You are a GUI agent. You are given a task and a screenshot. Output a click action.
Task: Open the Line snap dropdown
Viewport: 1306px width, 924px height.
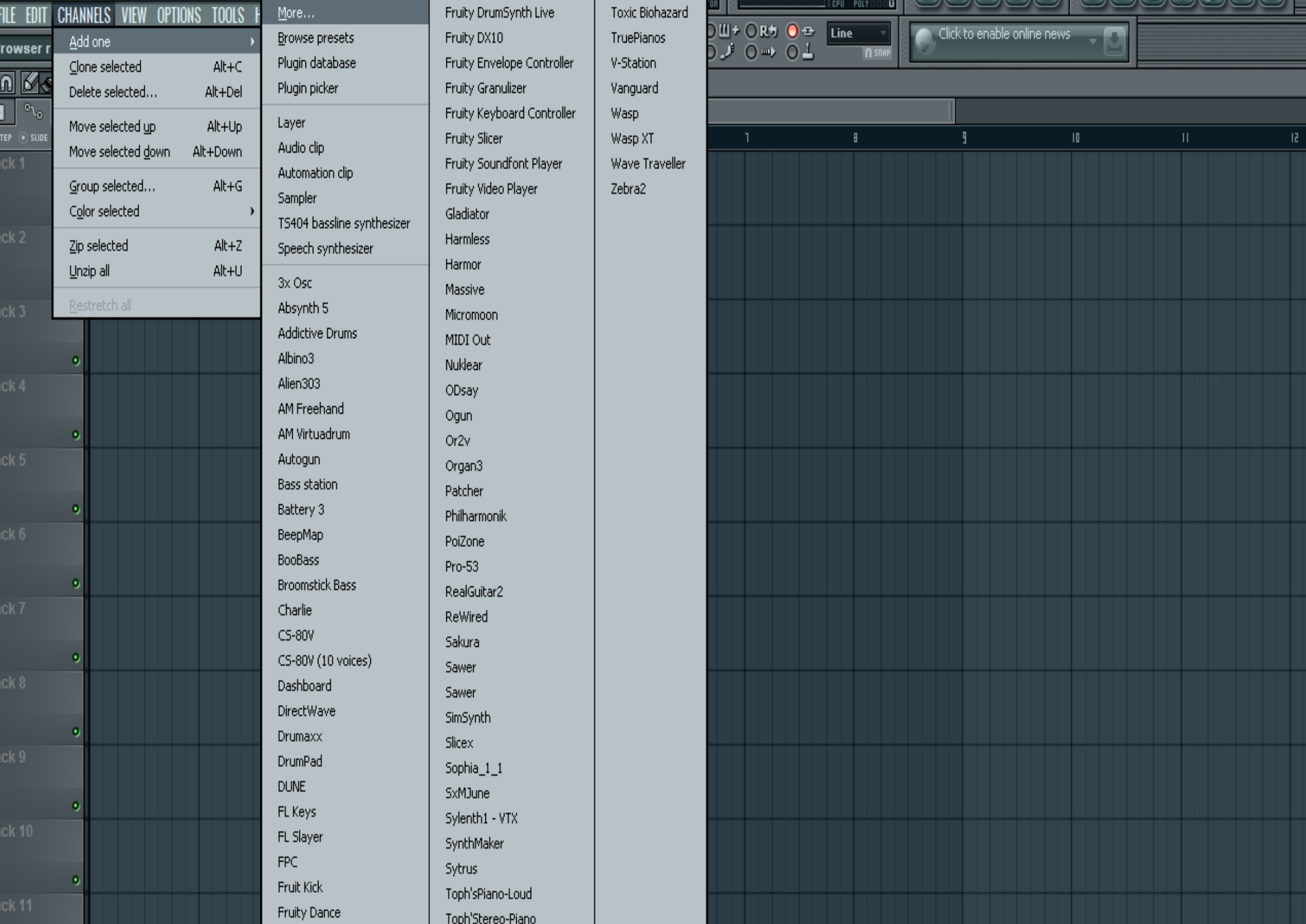coord(859,34)
